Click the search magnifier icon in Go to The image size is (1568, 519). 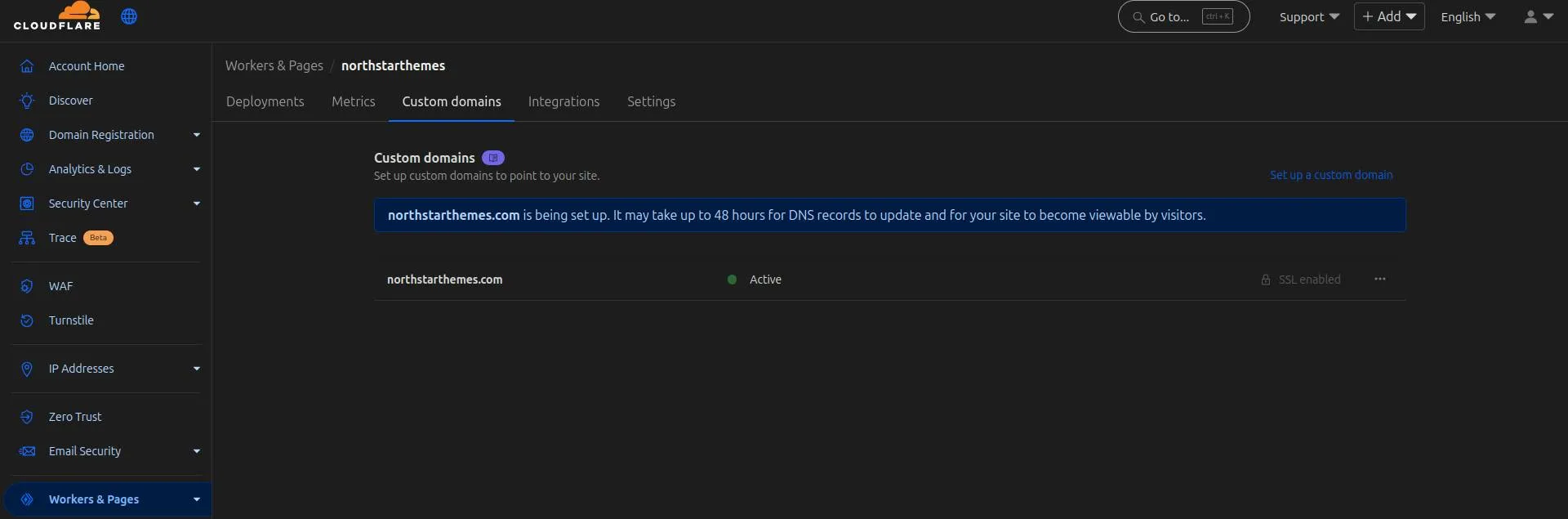(1138, 17)
